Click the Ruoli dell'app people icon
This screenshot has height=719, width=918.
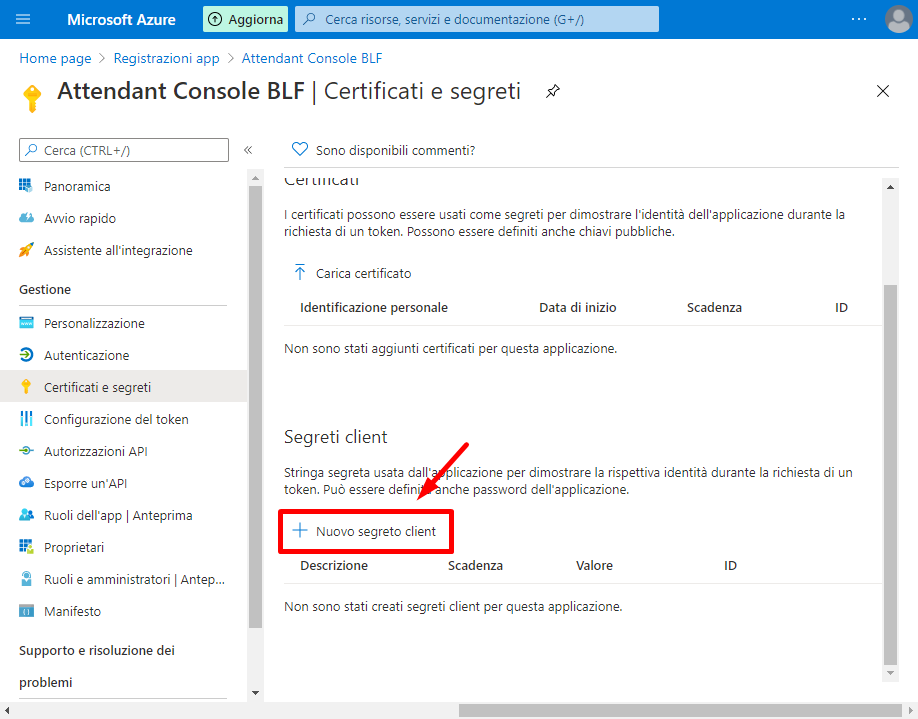[26, 515]
